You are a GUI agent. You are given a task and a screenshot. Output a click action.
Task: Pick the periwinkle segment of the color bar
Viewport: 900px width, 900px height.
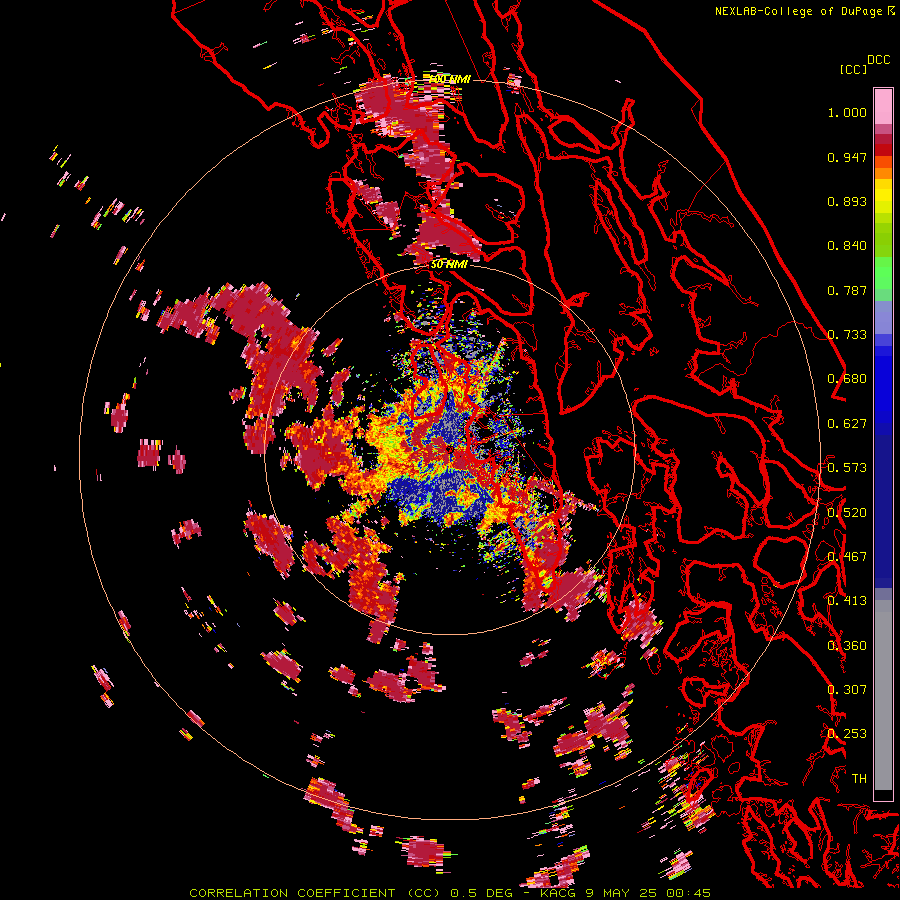point(883,318)
